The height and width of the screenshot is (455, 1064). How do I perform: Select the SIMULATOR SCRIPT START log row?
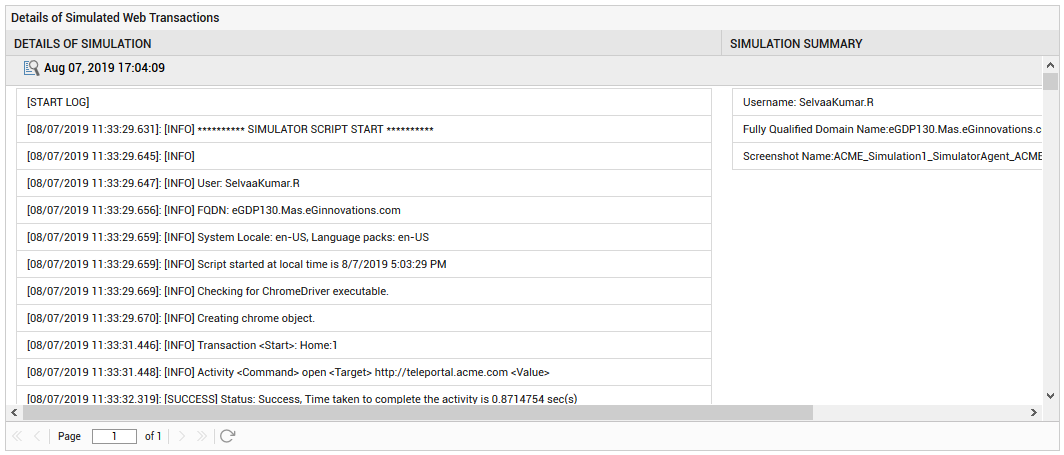click(x=364, y=129)
